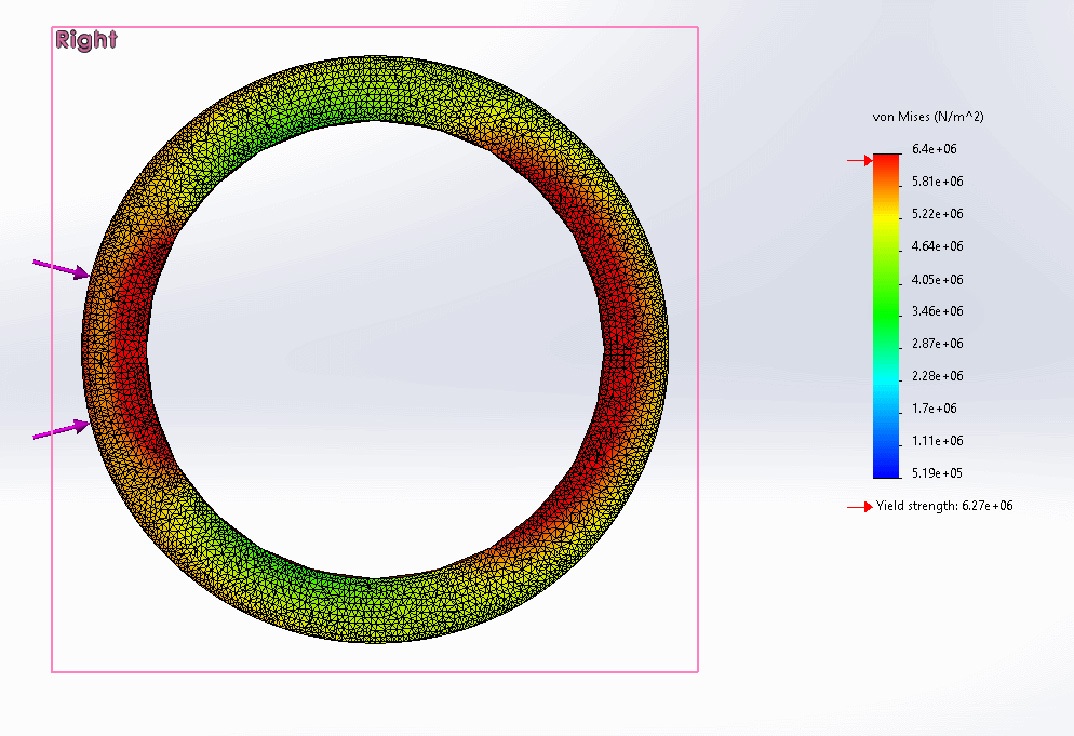Click the 5.22e+06 legend label

[x=937, y=214]
